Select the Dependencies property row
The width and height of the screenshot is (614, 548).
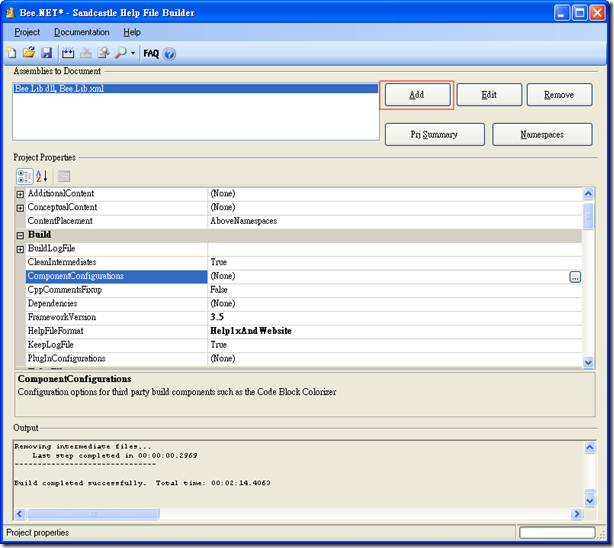click(x=304, y=304)
